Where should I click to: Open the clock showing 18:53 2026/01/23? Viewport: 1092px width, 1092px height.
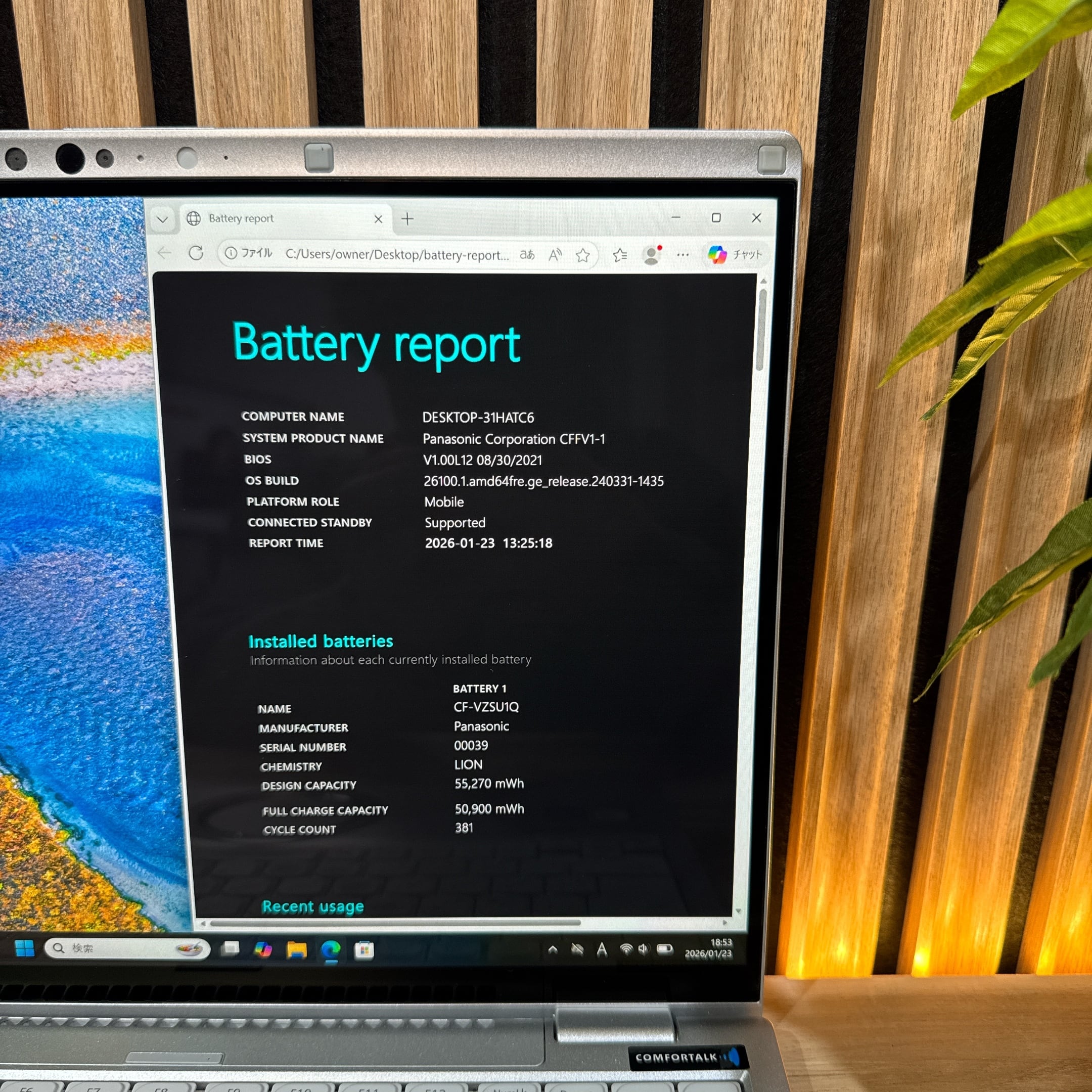point(709,948)
